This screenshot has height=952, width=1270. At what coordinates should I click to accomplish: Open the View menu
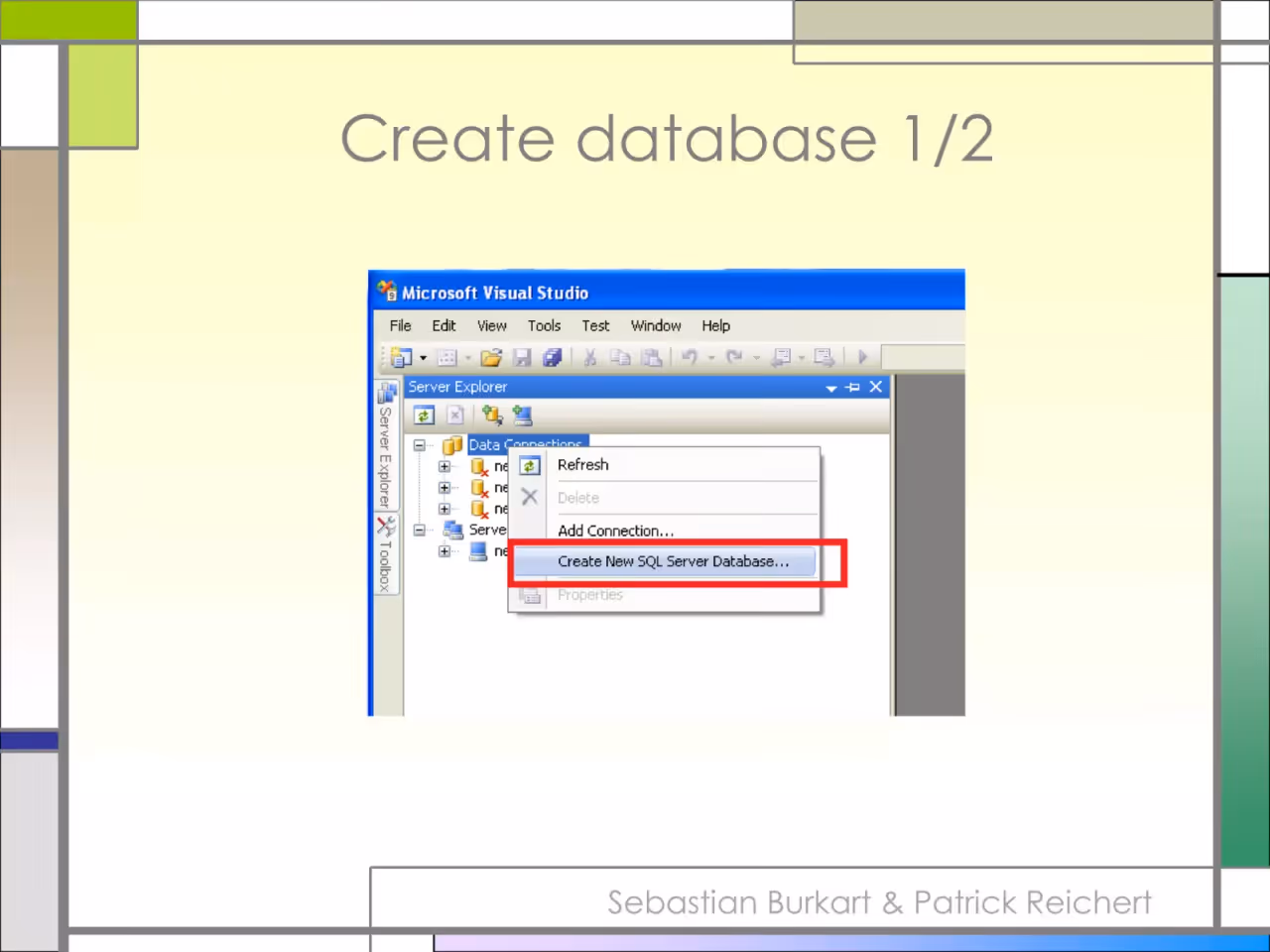coord(492,325)
